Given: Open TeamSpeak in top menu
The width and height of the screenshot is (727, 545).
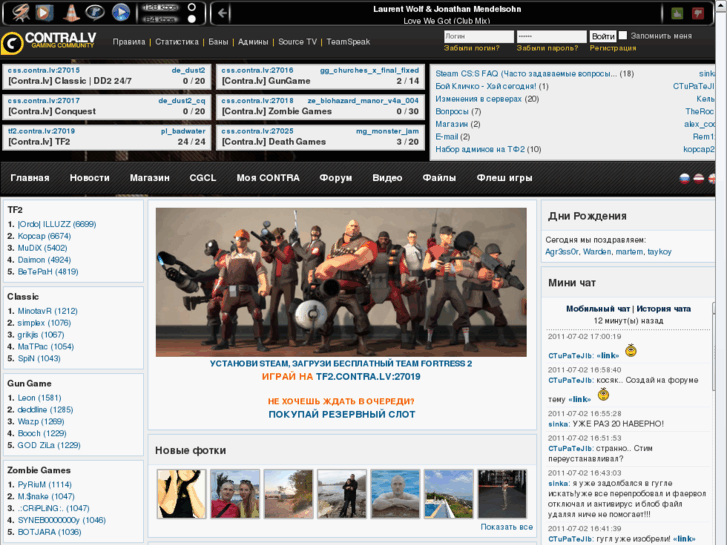Looking at the screenshot, I should [348, 42].
